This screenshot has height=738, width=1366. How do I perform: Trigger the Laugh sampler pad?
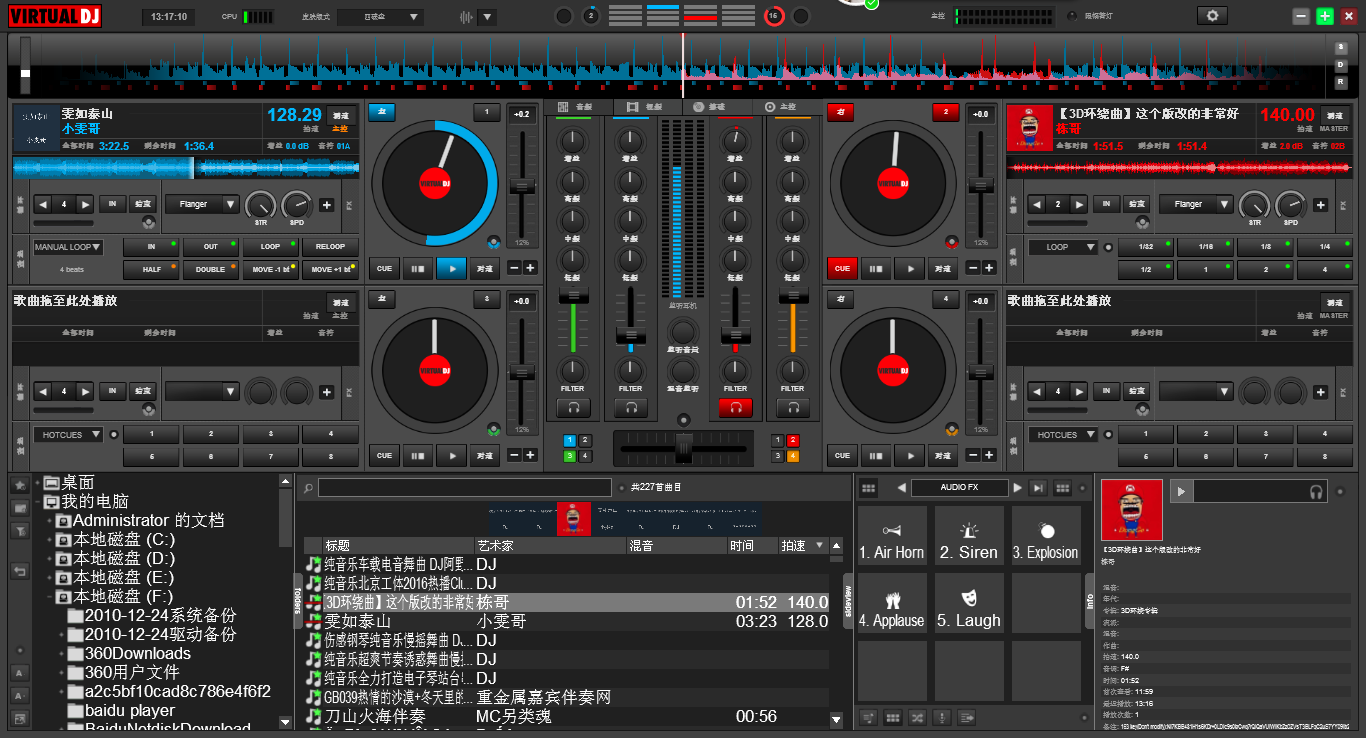point(968,602)
